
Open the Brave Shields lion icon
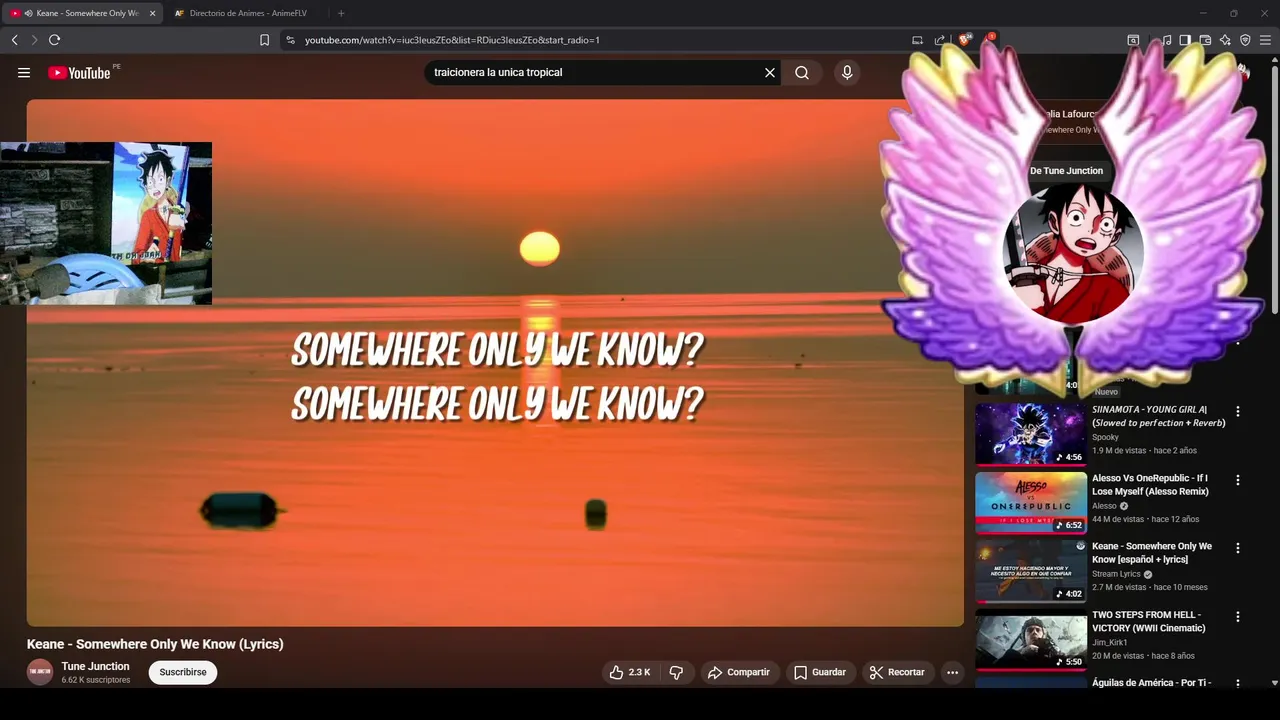tap(965, 40)
